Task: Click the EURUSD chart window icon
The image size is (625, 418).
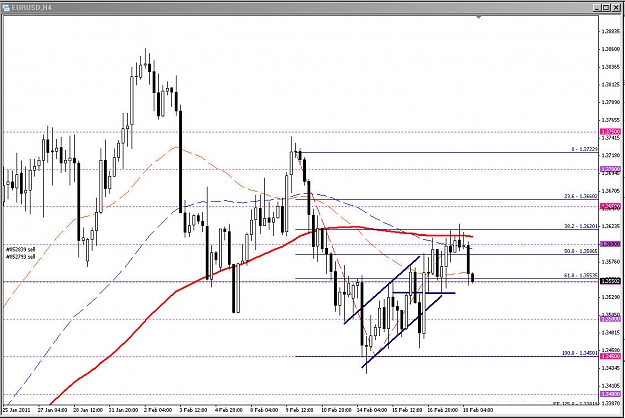Action: pyautogui.click(x=6, y=7)
